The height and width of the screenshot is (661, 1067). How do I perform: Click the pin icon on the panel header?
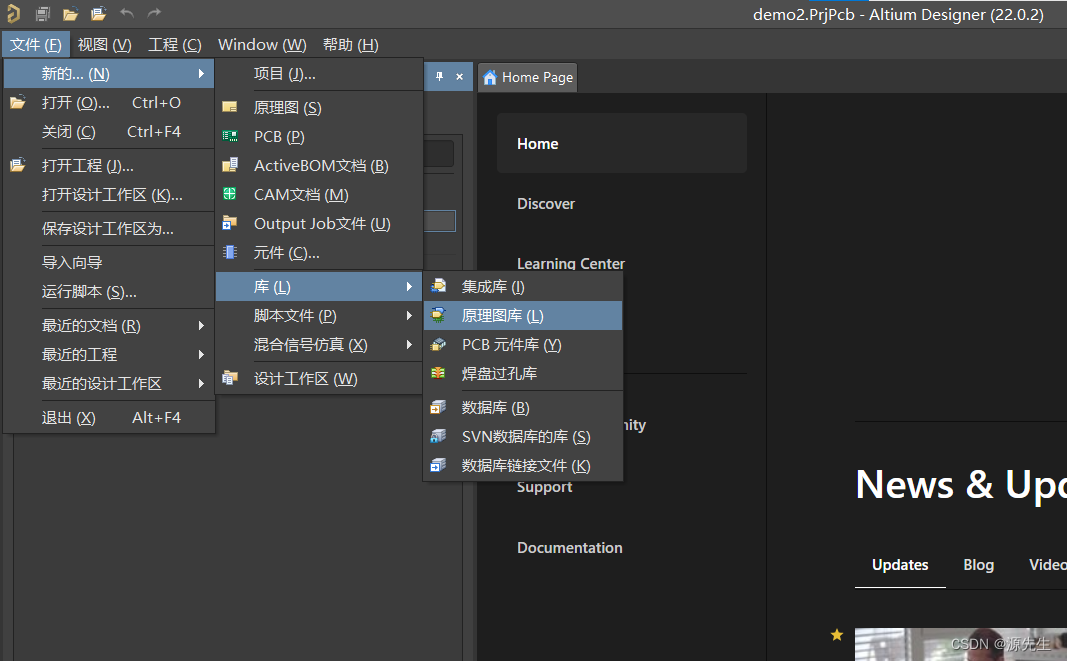(x=440, y=76)
